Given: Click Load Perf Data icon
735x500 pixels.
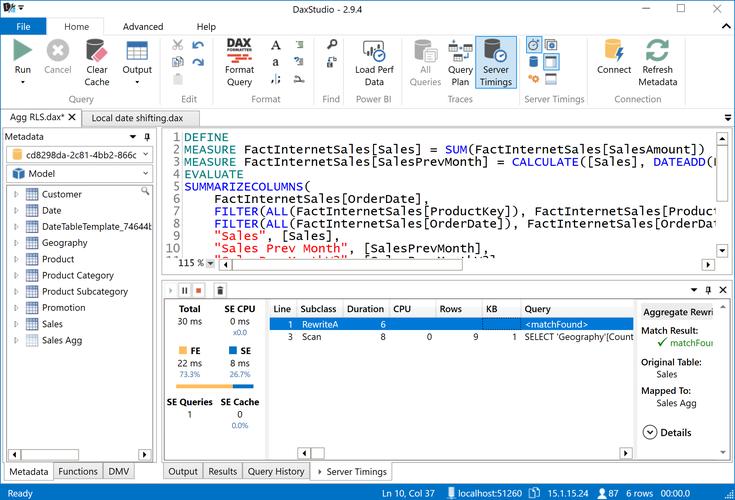Looking at the screenshot, I should click(374, 52).
